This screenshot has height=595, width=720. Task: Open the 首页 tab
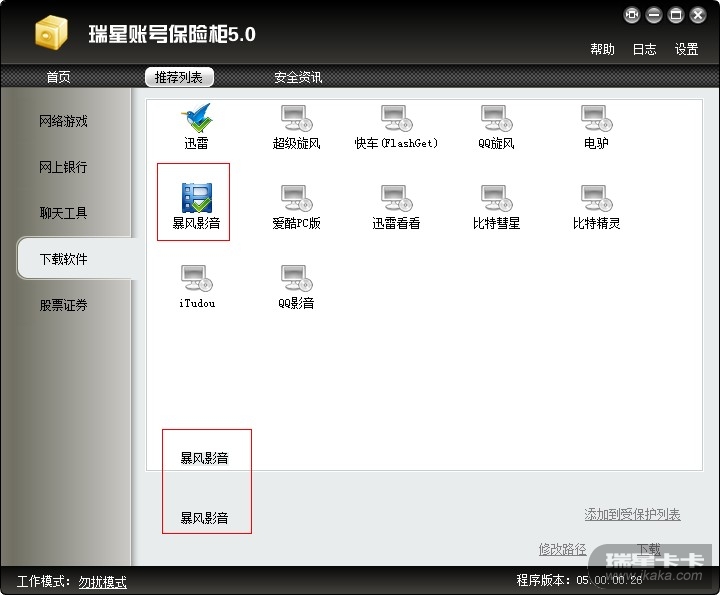pos(58,77)
